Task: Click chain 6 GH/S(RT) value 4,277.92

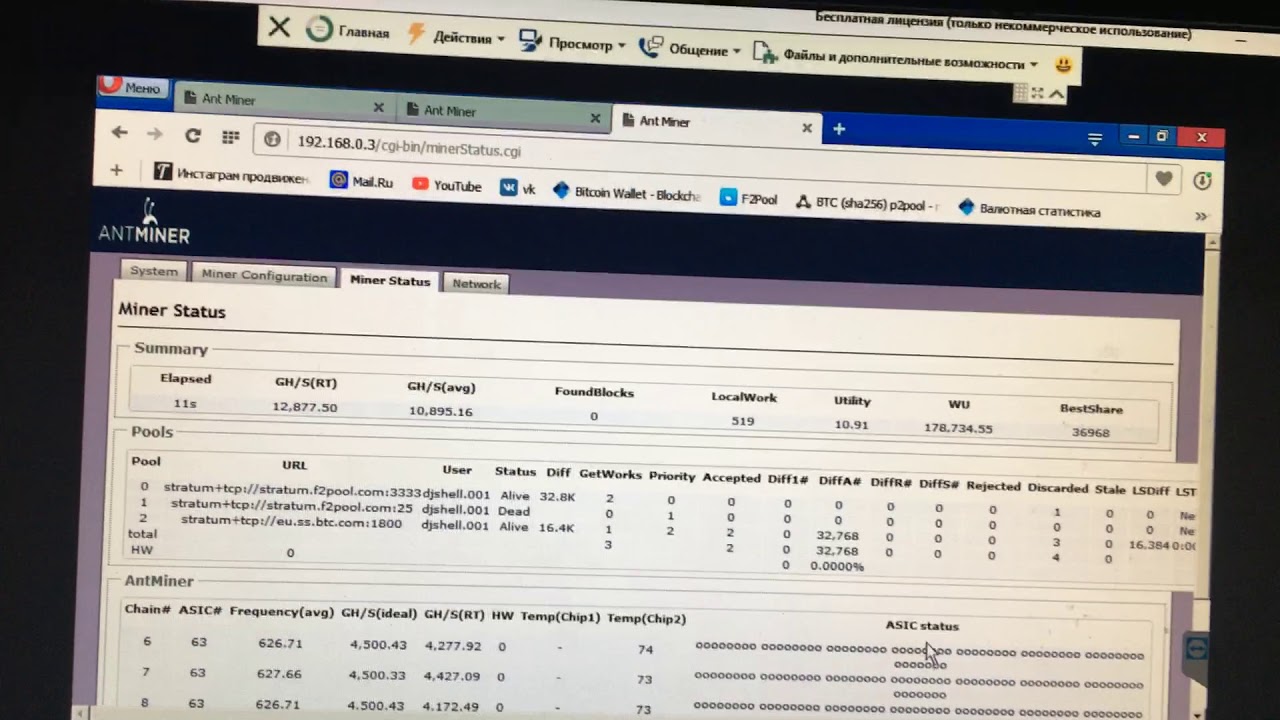Action: pyautogui.click(x=453, y=646)
